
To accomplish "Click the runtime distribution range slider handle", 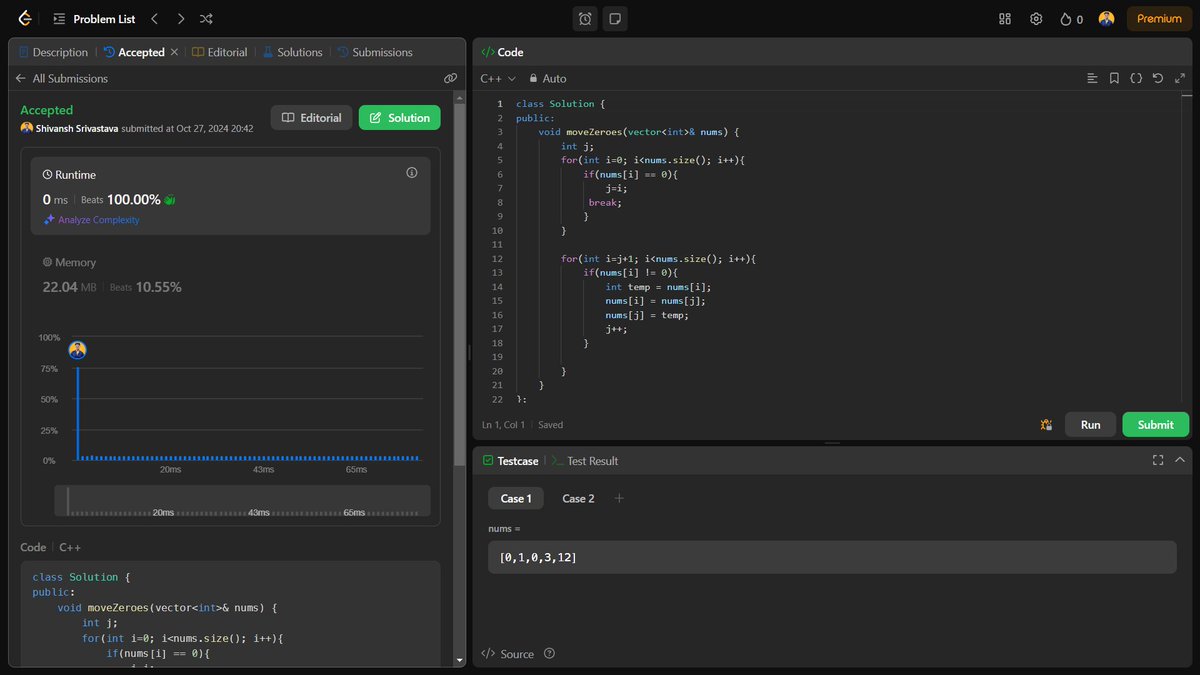I will 67,500.
